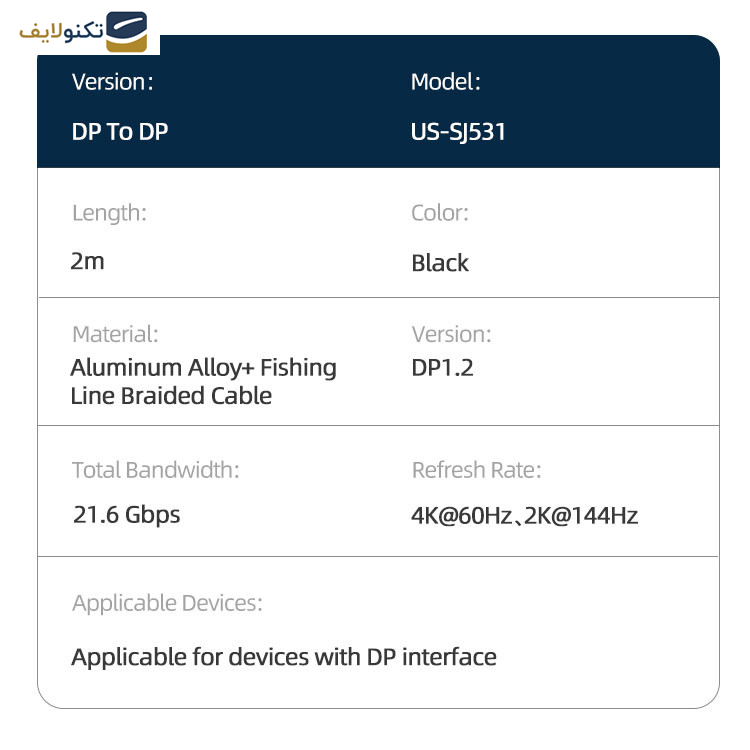Click the 'Applicable Devices:' label

tap(167, 603)
